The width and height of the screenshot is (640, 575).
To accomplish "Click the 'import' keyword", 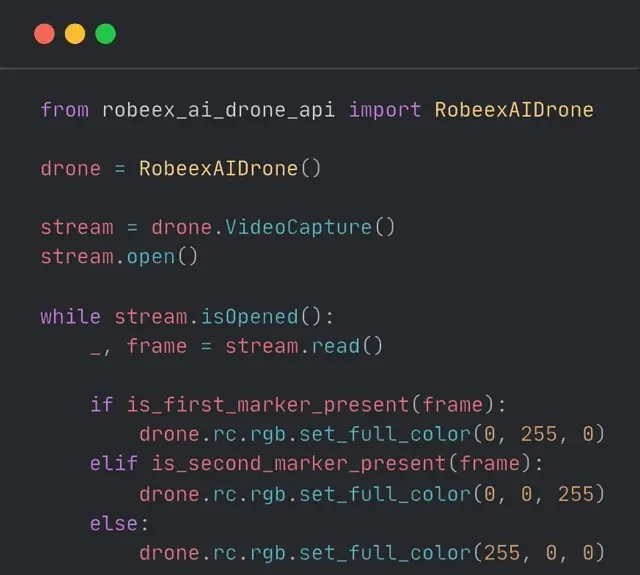I will click(x=385, y=111).
